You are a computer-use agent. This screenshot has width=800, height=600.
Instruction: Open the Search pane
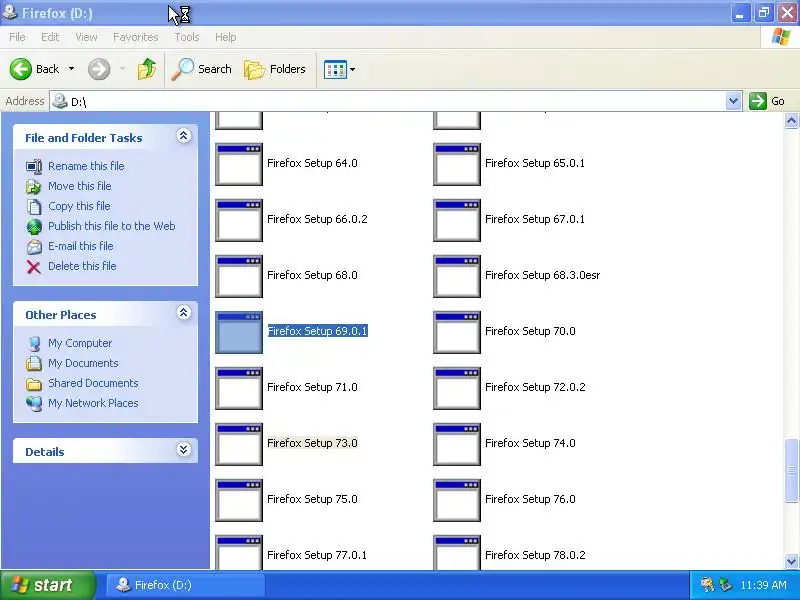(x=202, y=69)
